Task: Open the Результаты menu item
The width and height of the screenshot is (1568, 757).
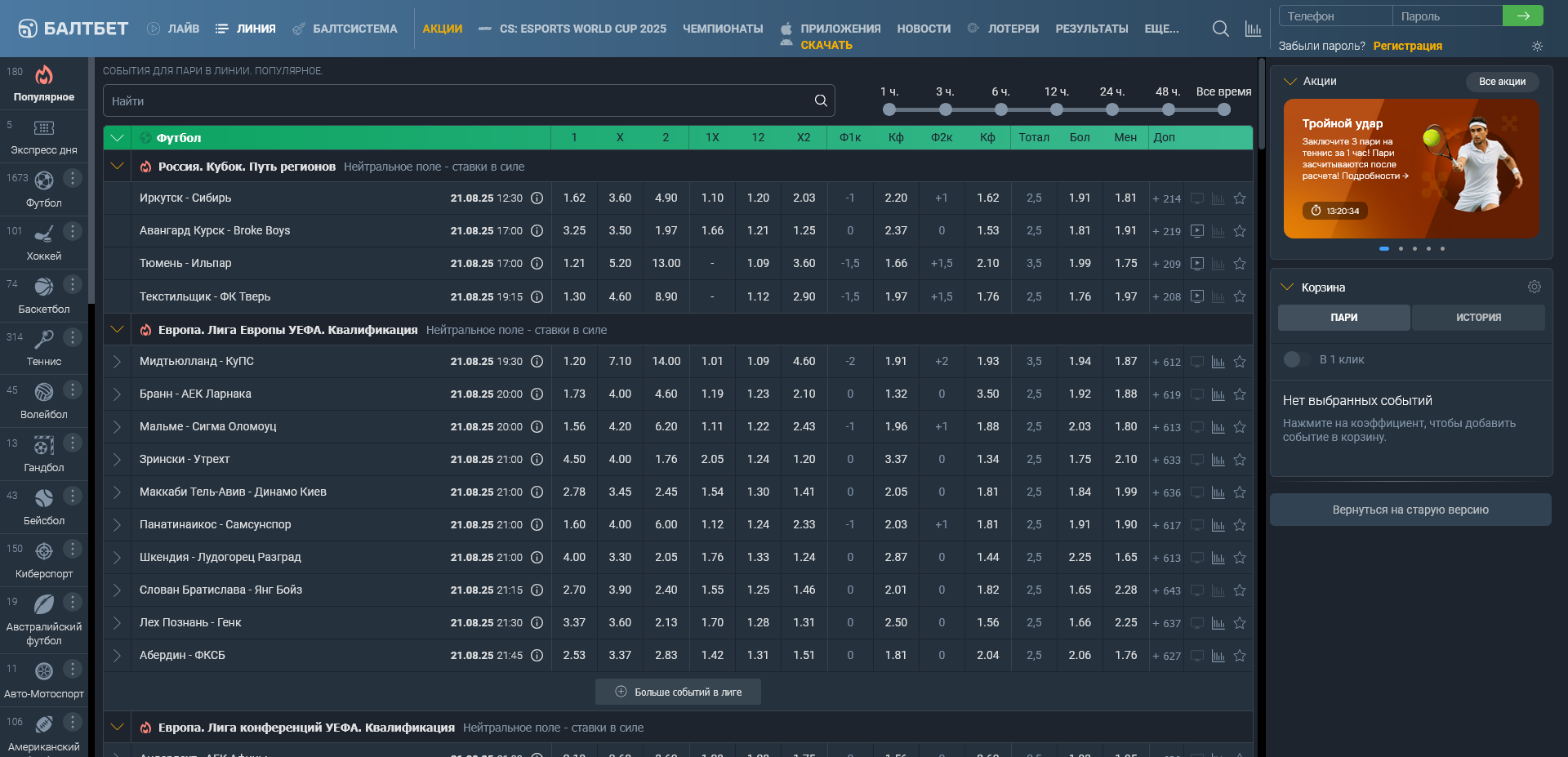Action: (1091, 29)
